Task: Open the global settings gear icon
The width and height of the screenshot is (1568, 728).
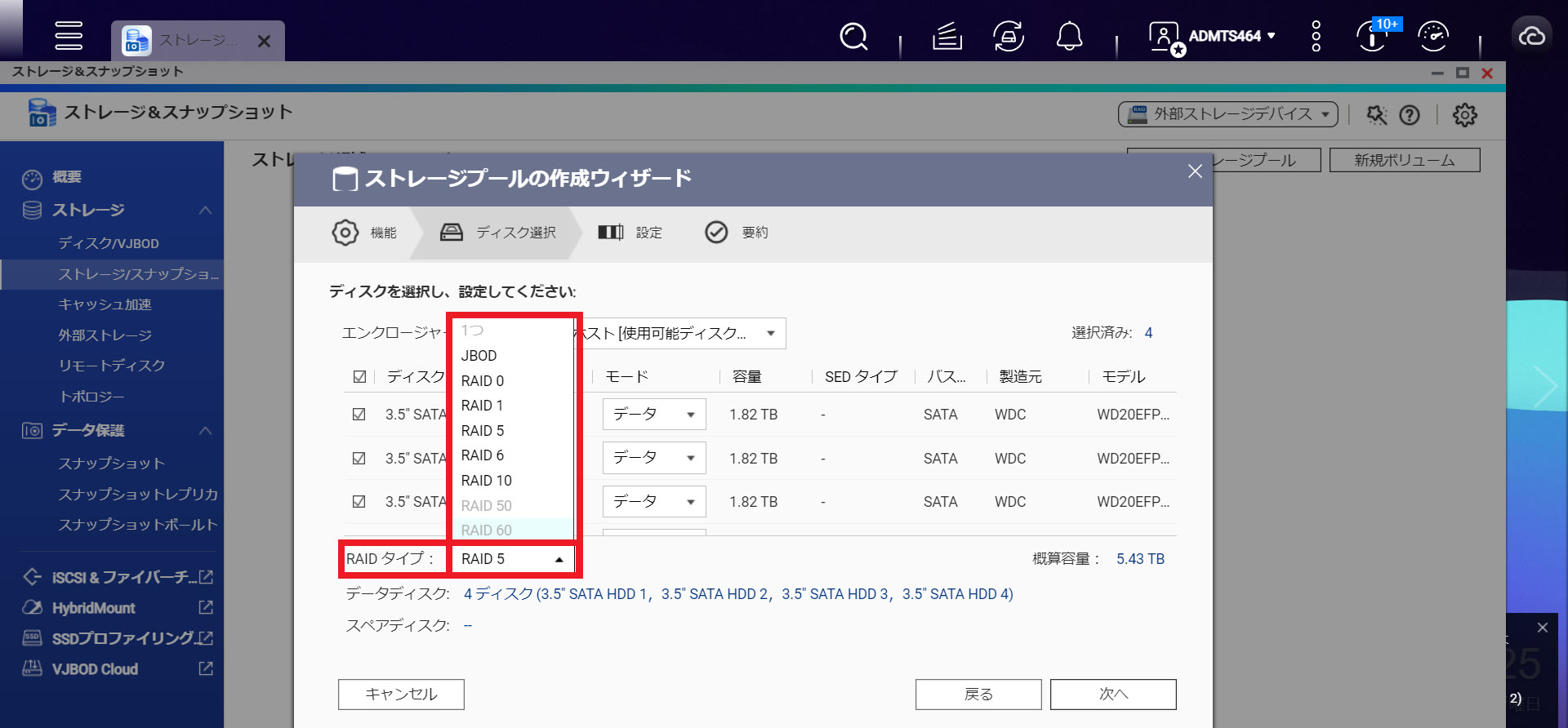Action: (x=1464, y=115)
